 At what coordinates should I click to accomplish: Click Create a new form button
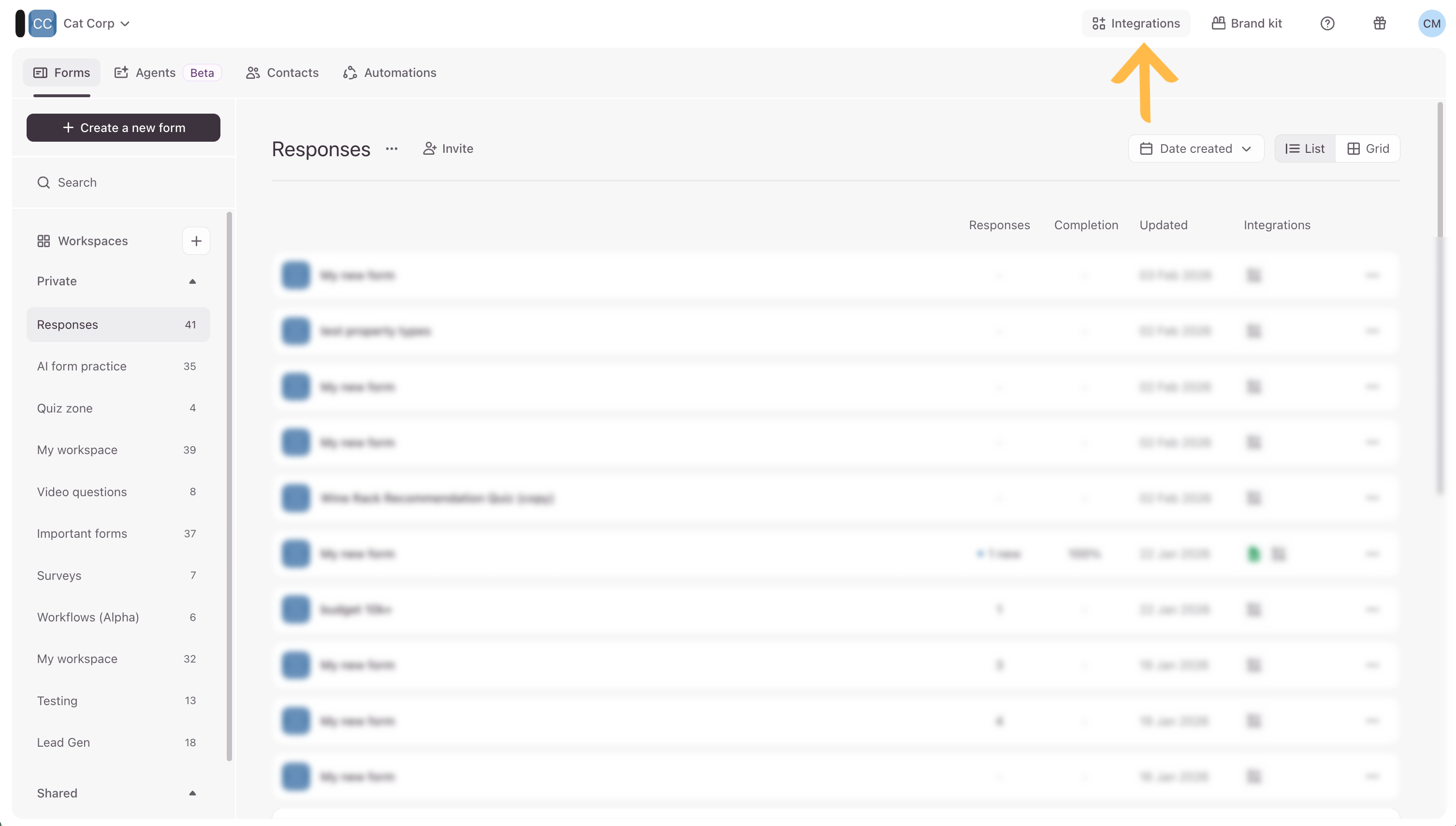[124, 128]
